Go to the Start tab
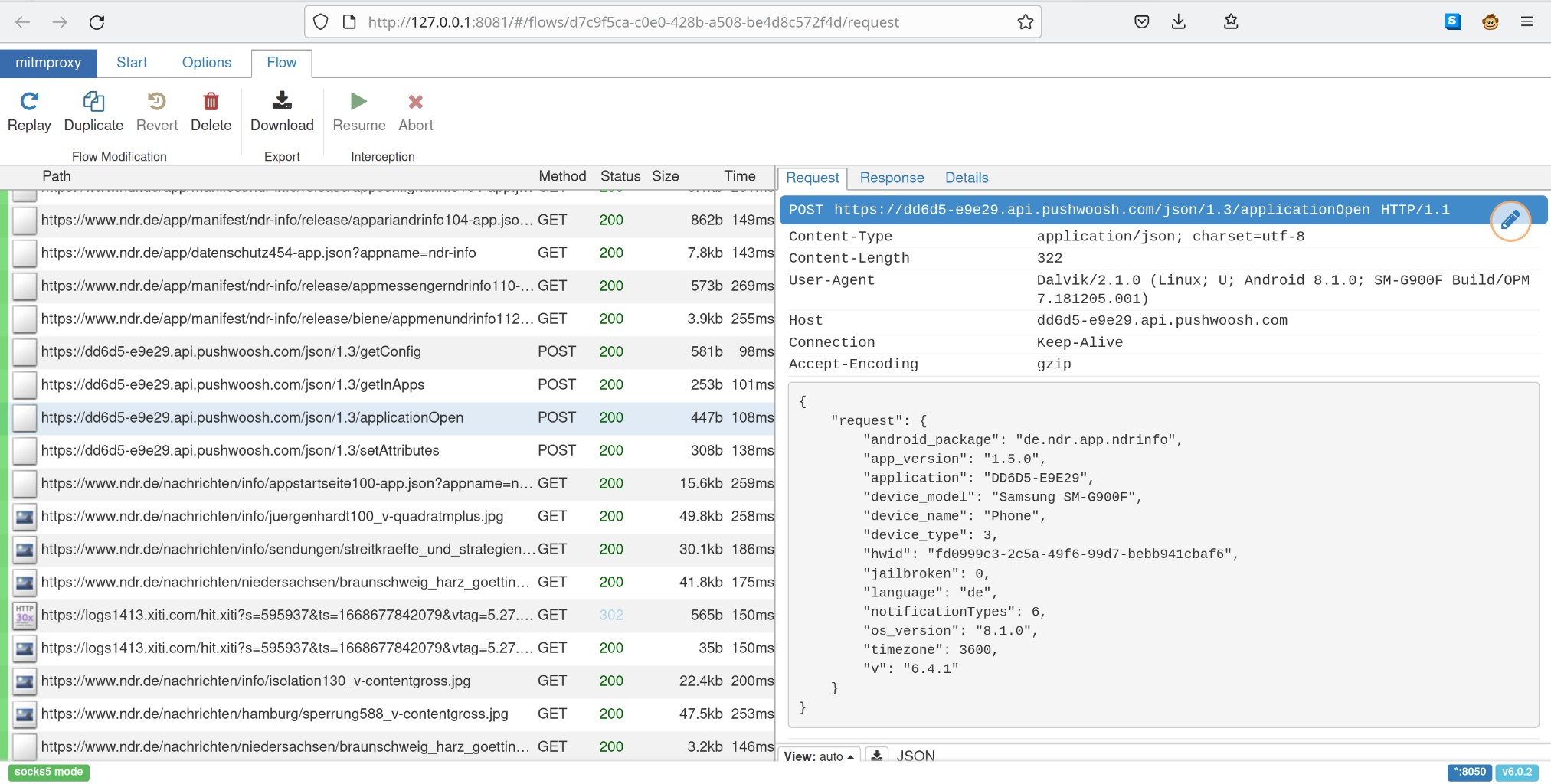The width and height of the screenshot is (1551, 784). [x=132, y=63]
